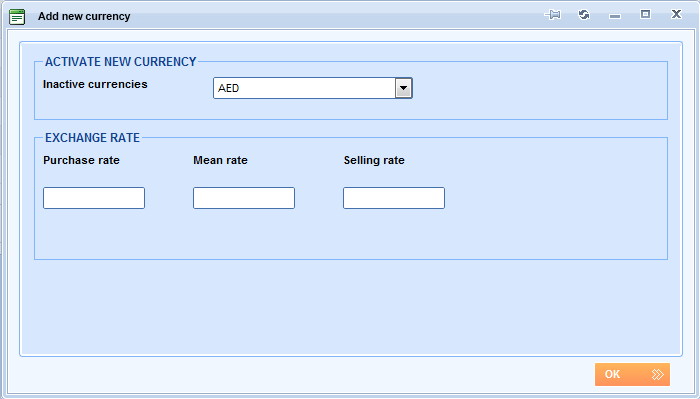Click the 'Purchase rate' label

(81, 160)
